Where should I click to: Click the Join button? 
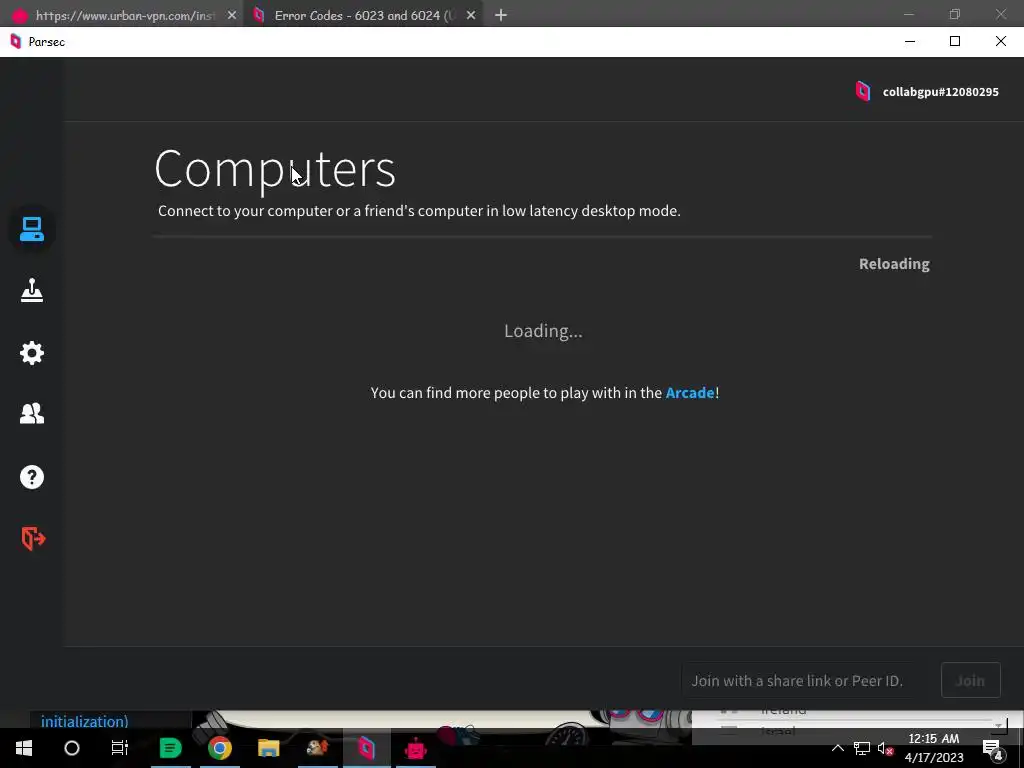pos(970,680)
